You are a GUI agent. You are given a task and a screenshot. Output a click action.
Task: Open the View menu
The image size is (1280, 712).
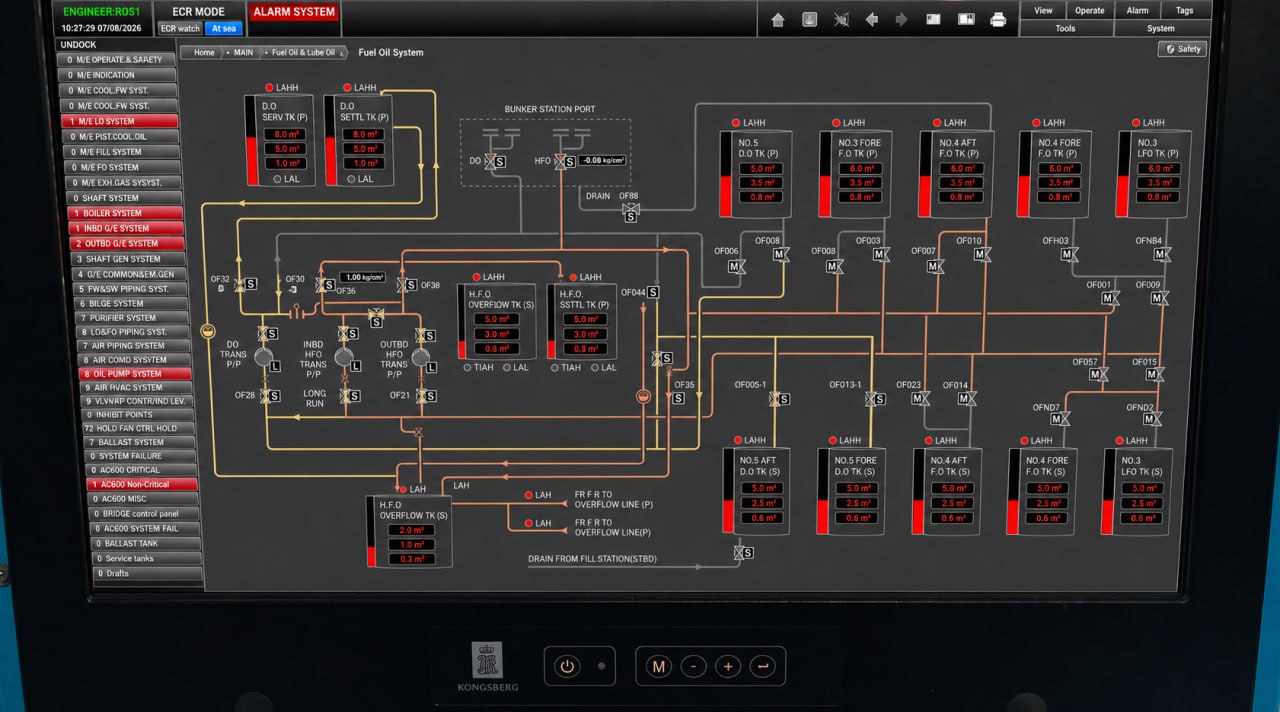coord(1043,10)
